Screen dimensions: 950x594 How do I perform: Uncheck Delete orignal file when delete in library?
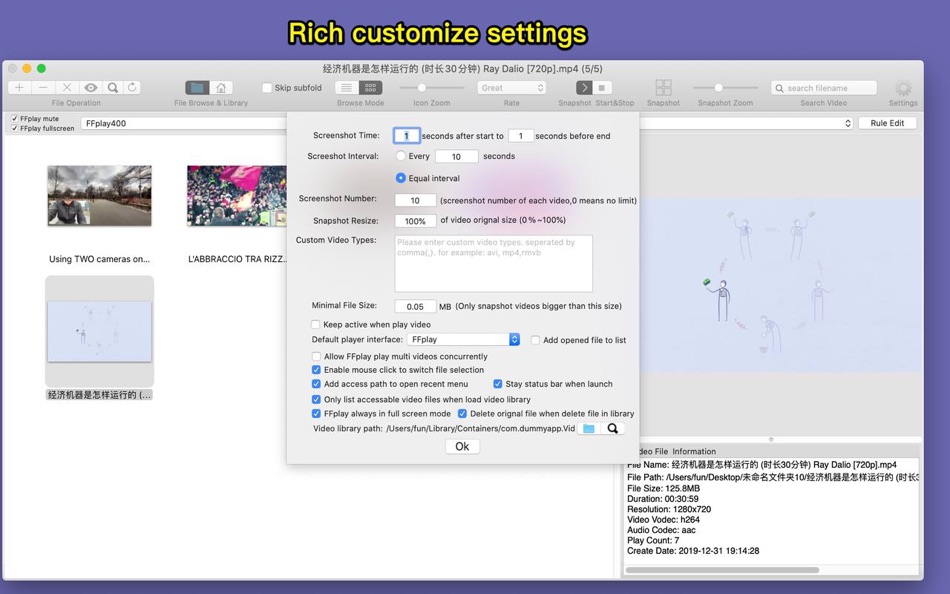point(462,413)
